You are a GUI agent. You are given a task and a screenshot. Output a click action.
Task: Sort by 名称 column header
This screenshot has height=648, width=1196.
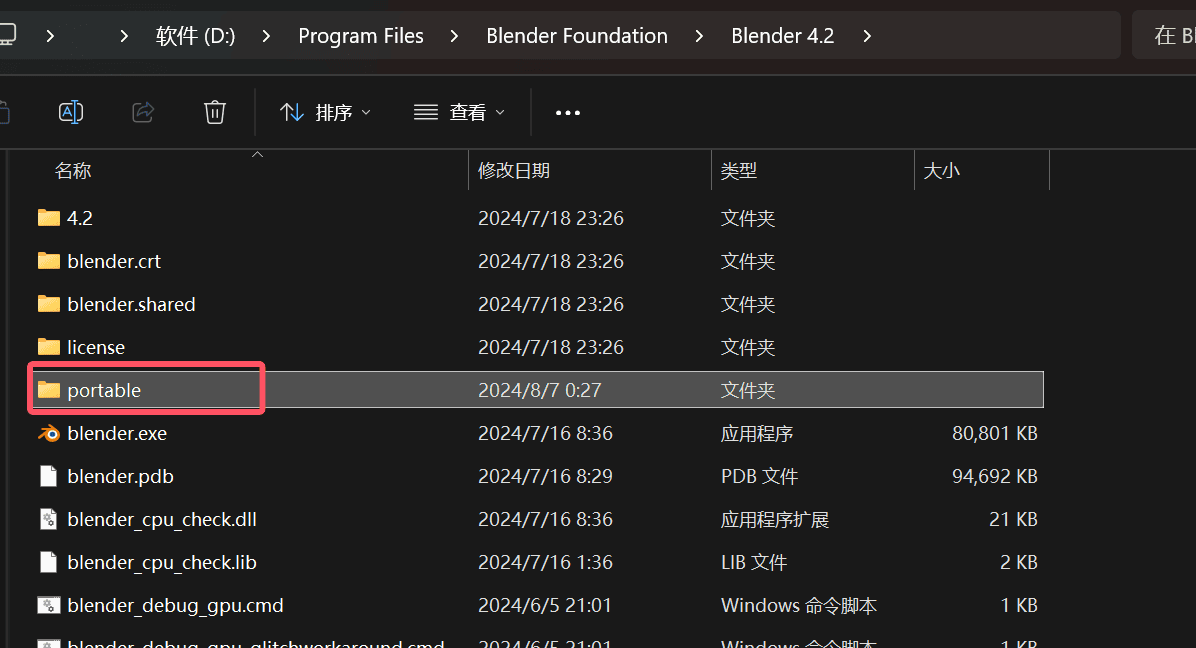pos(73,171)
